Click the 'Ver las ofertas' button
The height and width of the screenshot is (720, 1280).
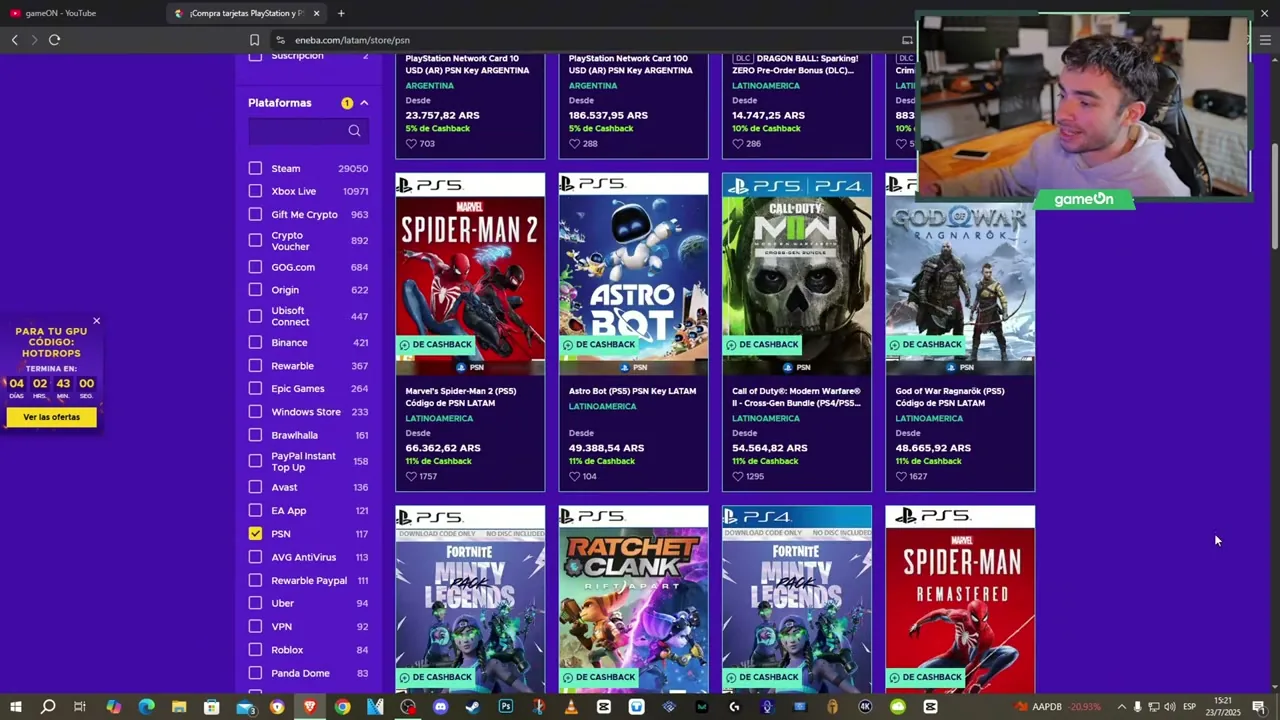tap(52, 417)
